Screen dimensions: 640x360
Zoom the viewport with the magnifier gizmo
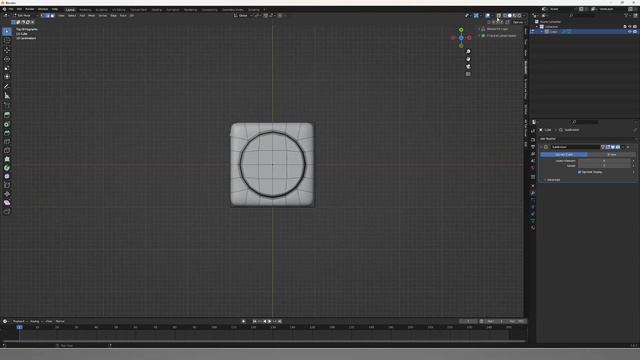click(x=468, y=51)
